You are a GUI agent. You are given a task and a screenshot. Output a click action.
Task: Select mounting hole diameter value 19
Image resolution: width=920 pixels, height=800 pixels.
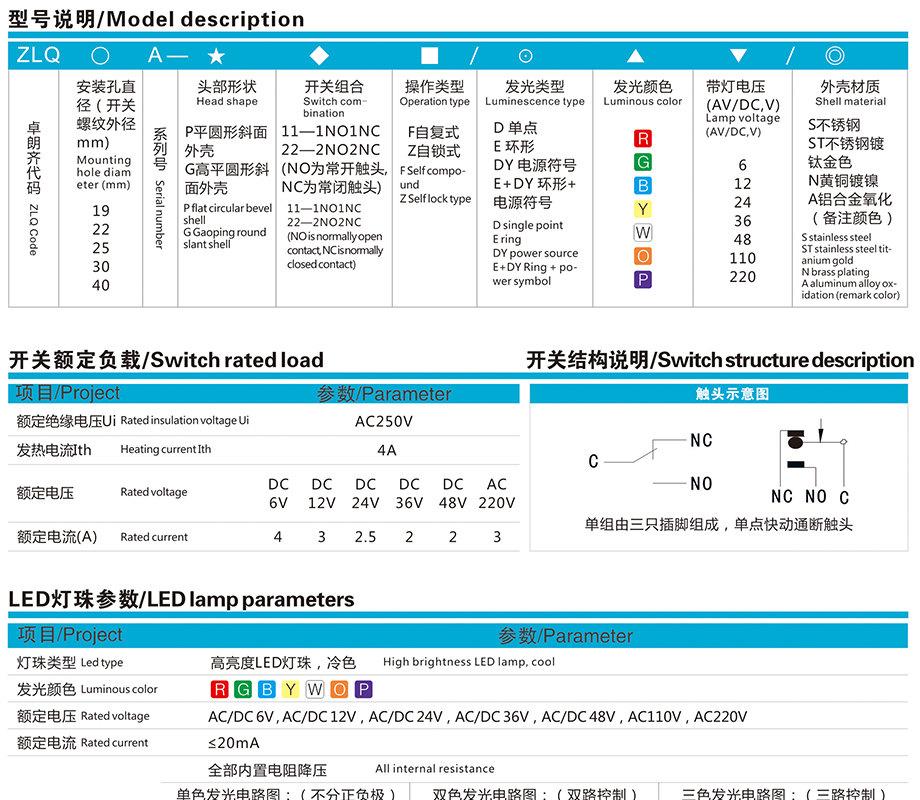[101, 211]
